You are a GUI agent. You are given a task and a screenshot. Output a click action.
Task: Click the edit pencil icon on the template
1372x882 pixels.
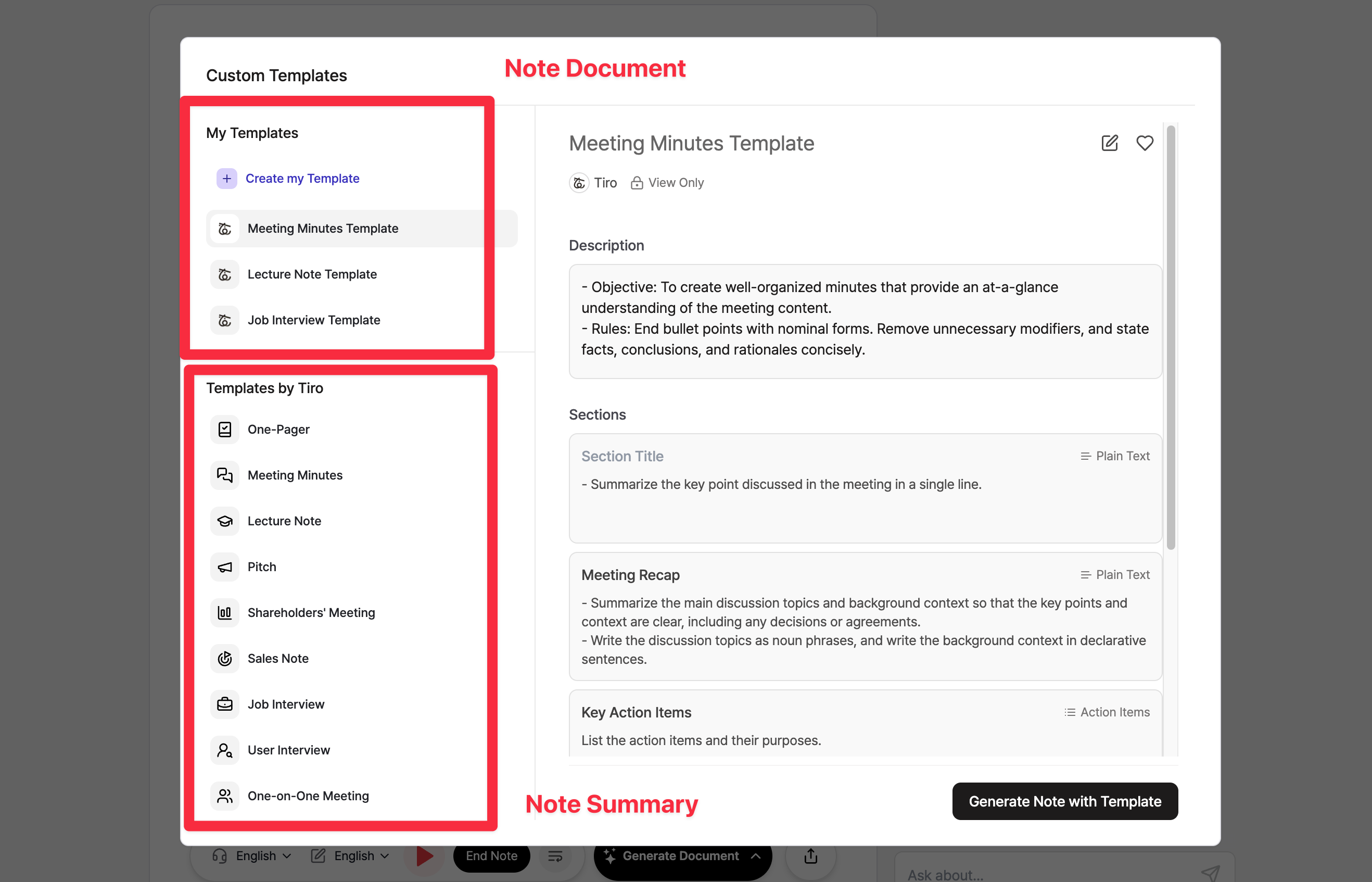[x=1109, y=143]
